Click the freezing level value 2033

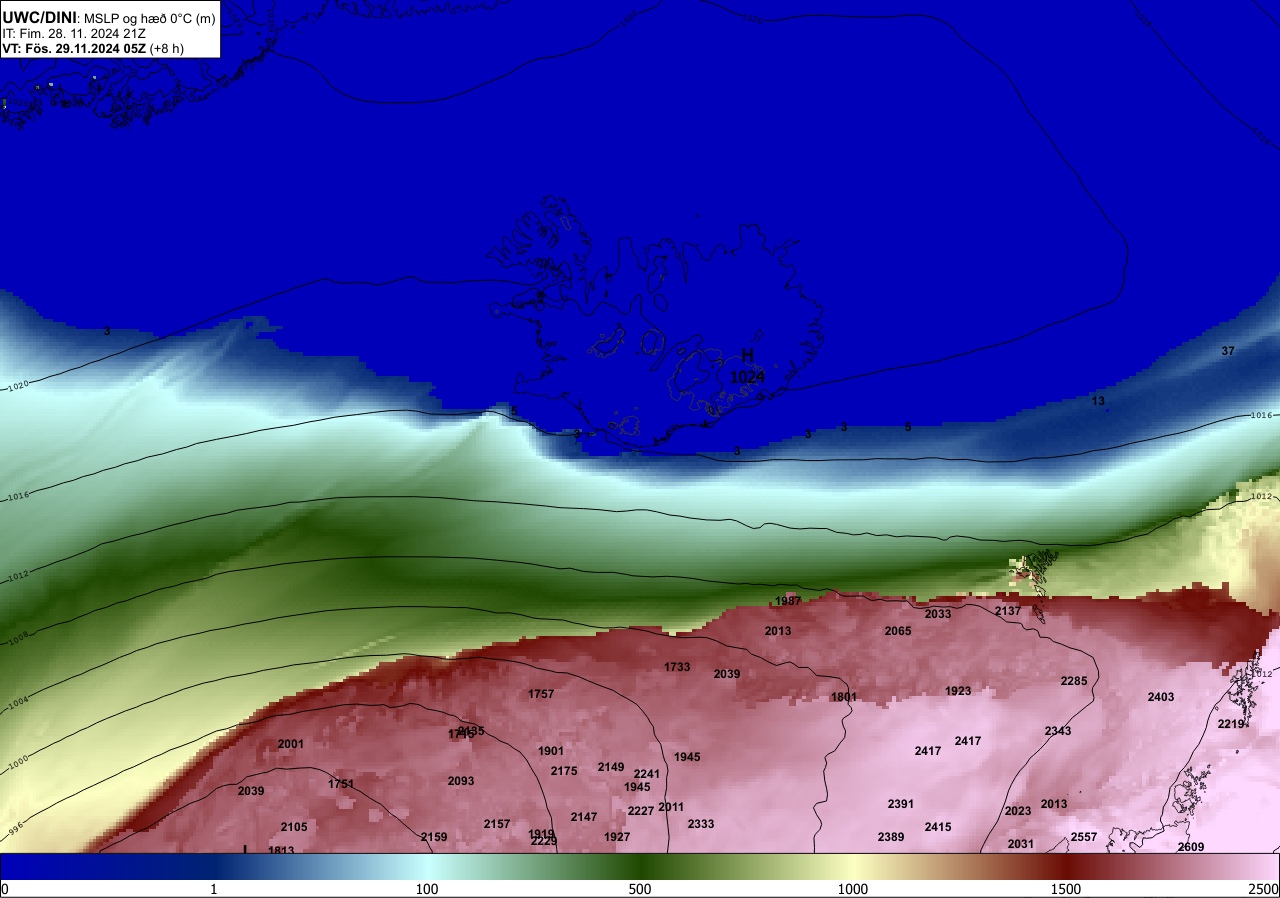click(x=938, y=614)
